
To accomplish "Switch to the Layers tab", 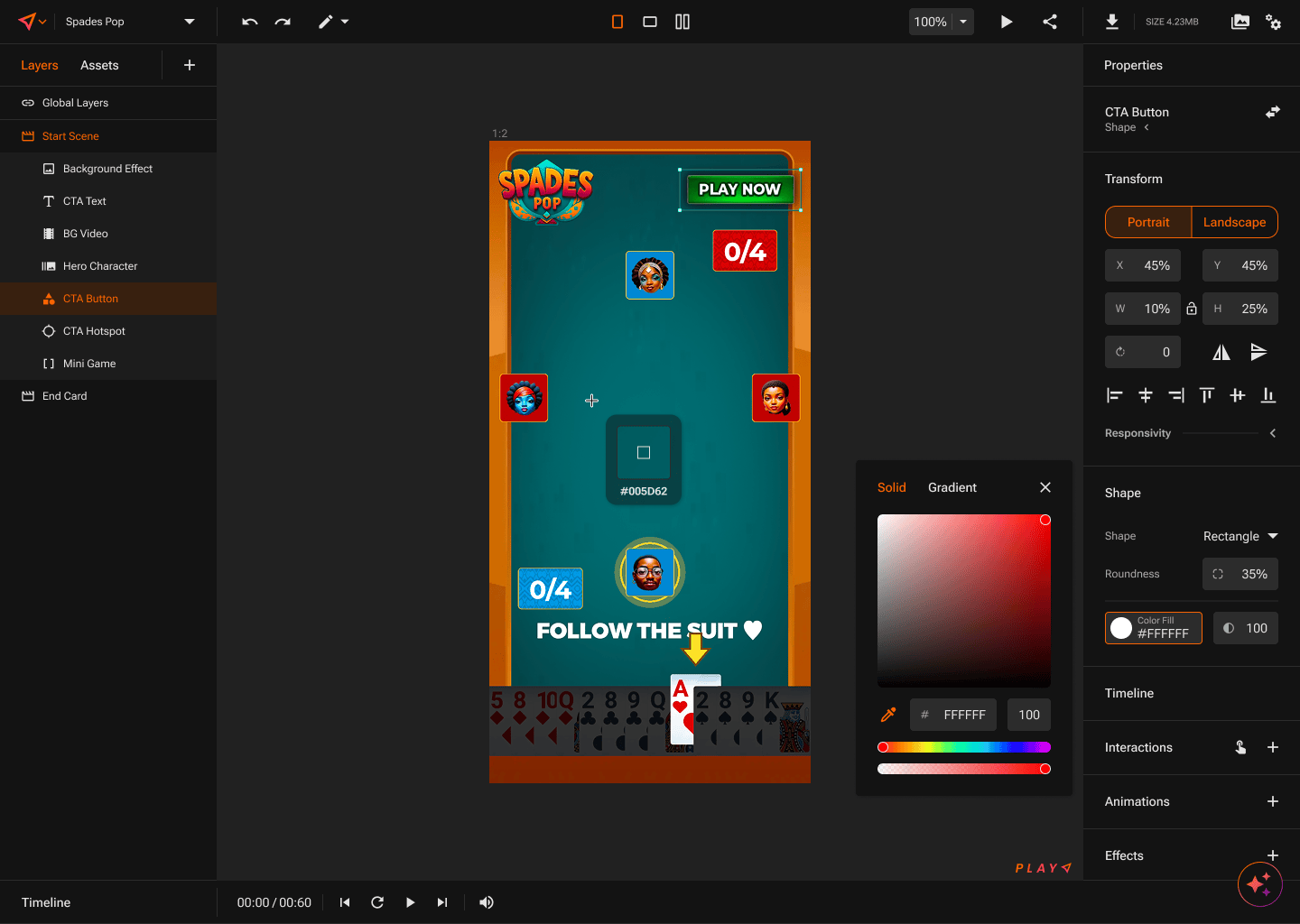I will [40, 65].
